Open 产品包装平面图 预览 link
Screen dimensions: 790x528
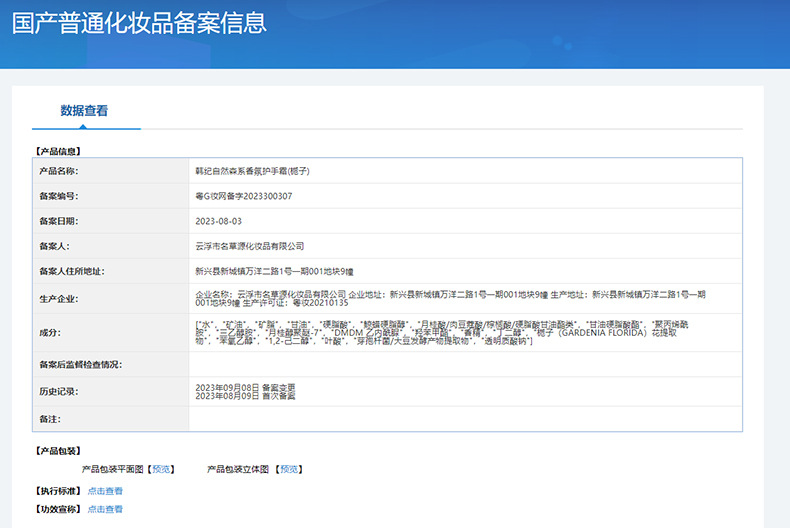pyautogui.click(x=161, y=469)
